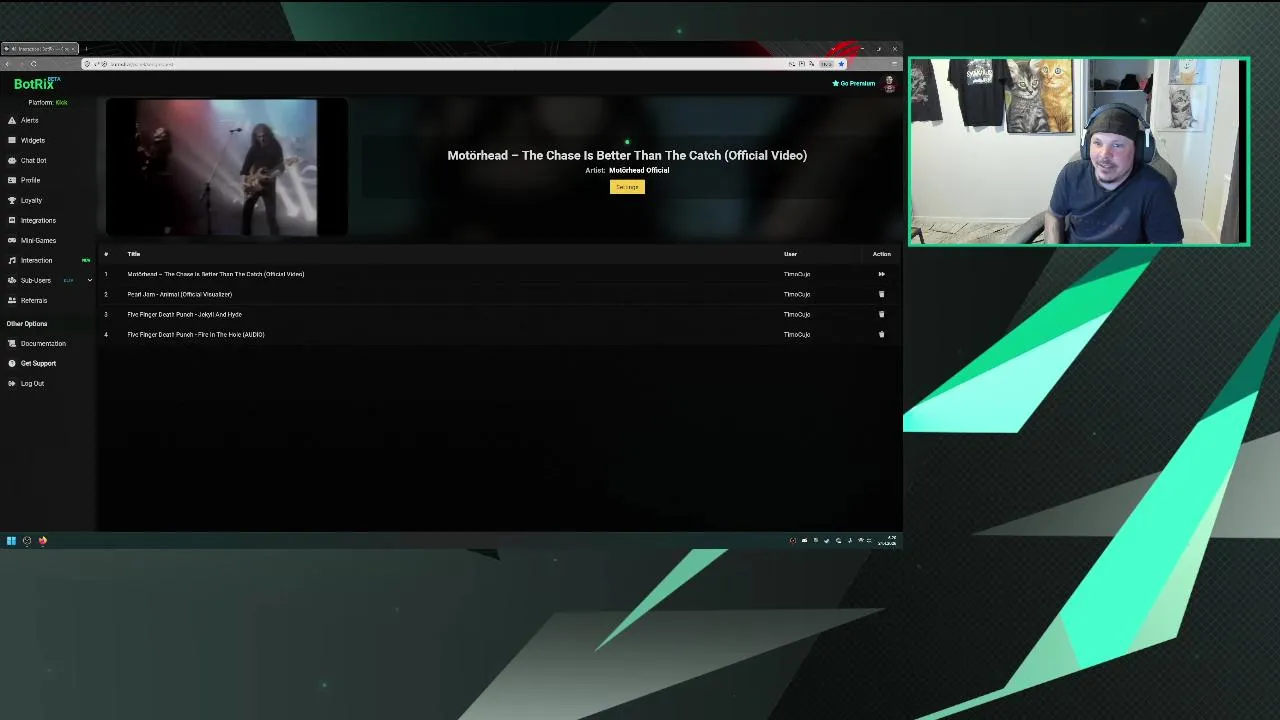Click Get Support in the sidebar
The image size is (1280, 720).
(38, 363)
